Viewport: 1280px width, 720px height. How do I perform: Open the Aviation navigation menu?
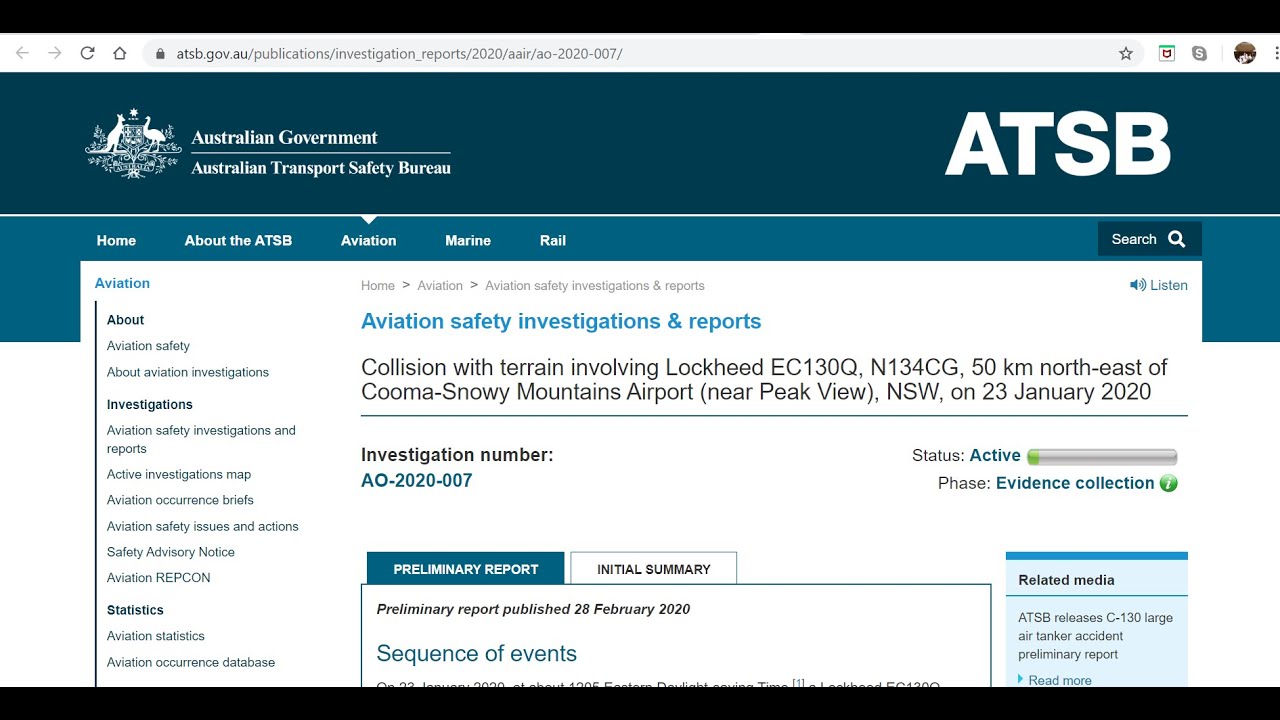click(x=368, y=240)
